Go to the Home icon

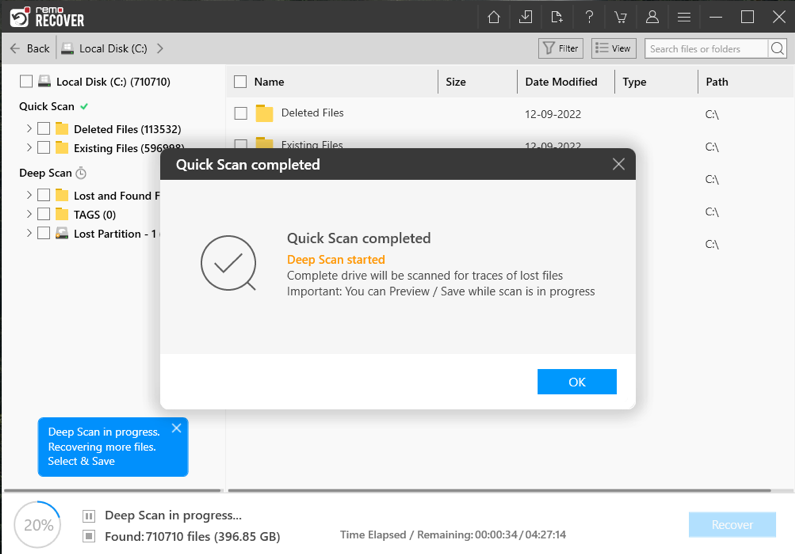point(493,17)
